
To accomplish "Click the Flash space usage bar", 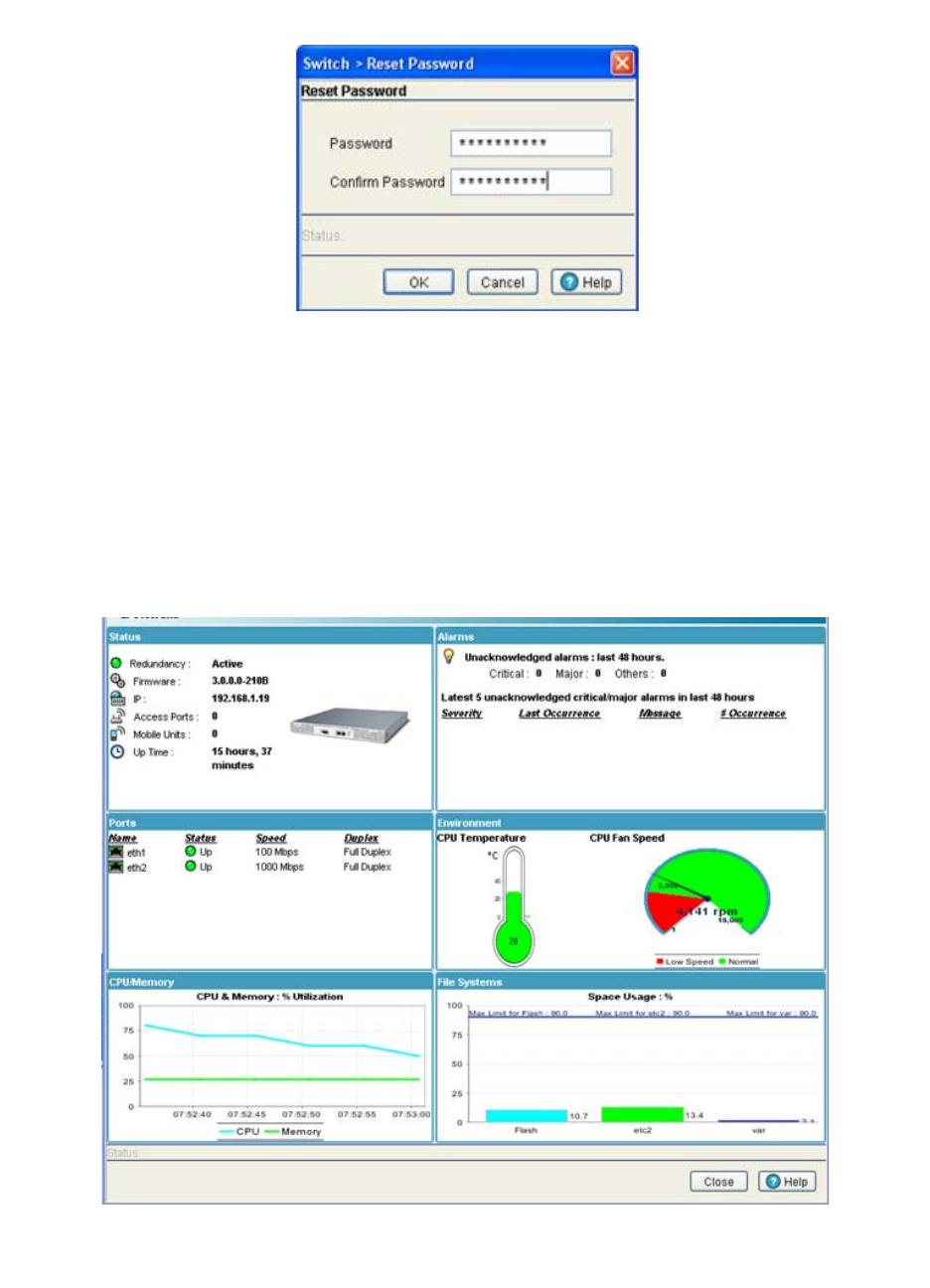I will tap(527, 1116).
